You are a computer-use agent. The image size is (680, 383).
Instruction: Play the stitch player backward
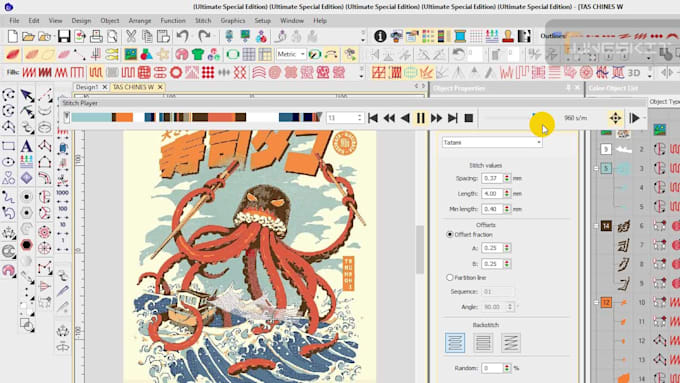pos(405,118)
